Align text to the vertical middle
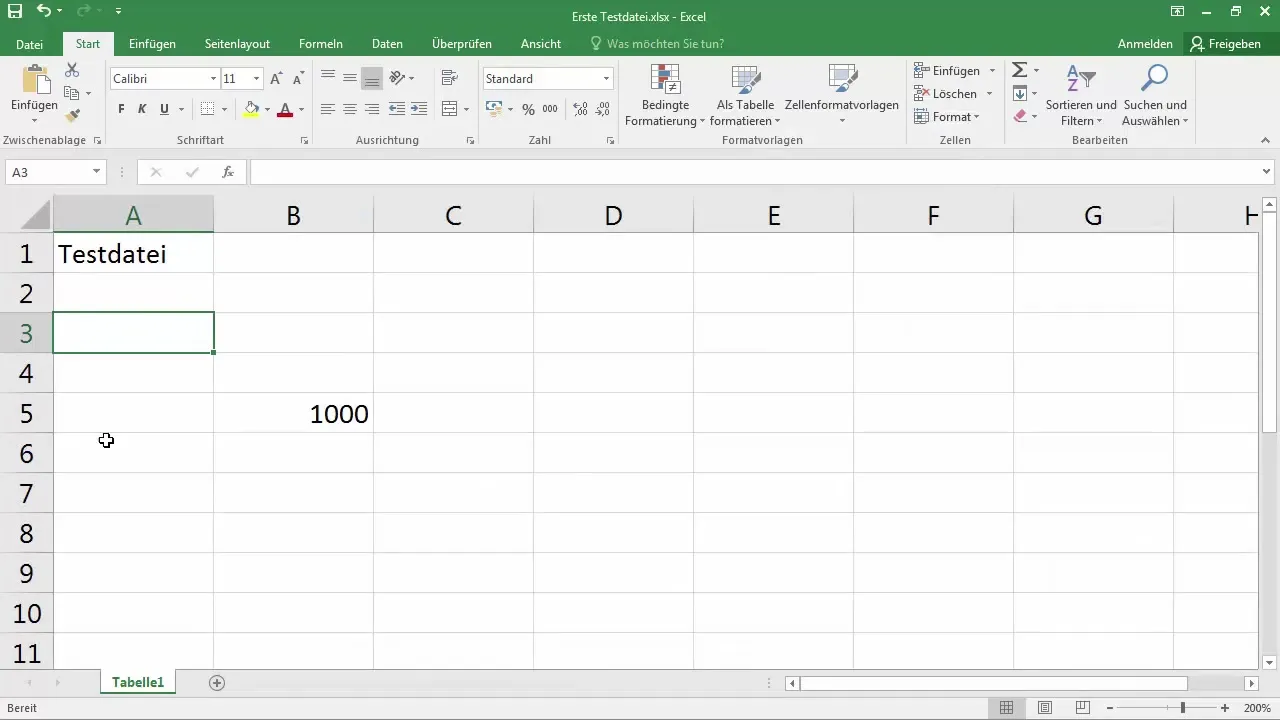 pyautogui.click(x=350, y=78)
